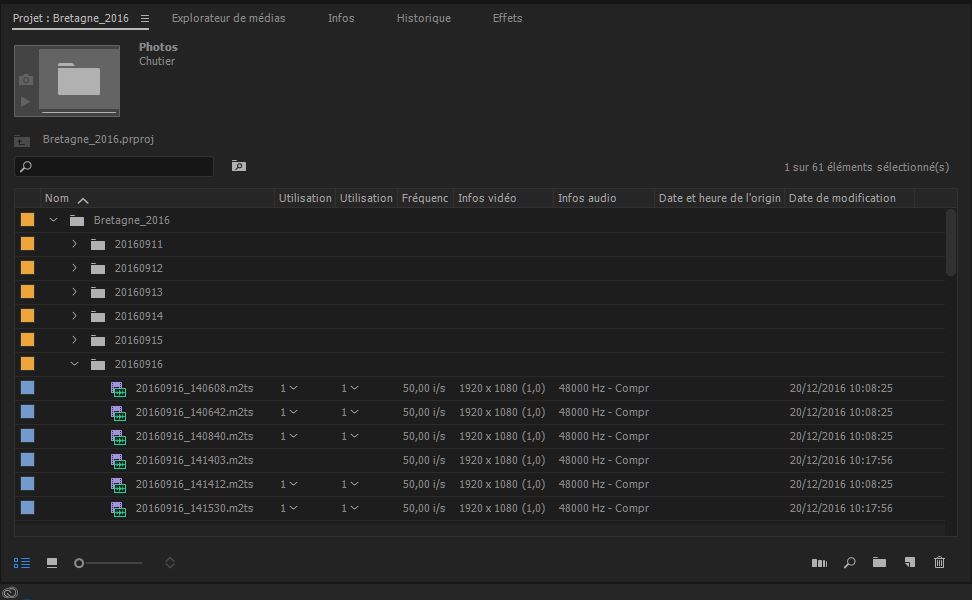
Task: Sort by the Nom column header
Action: (57, 198)
